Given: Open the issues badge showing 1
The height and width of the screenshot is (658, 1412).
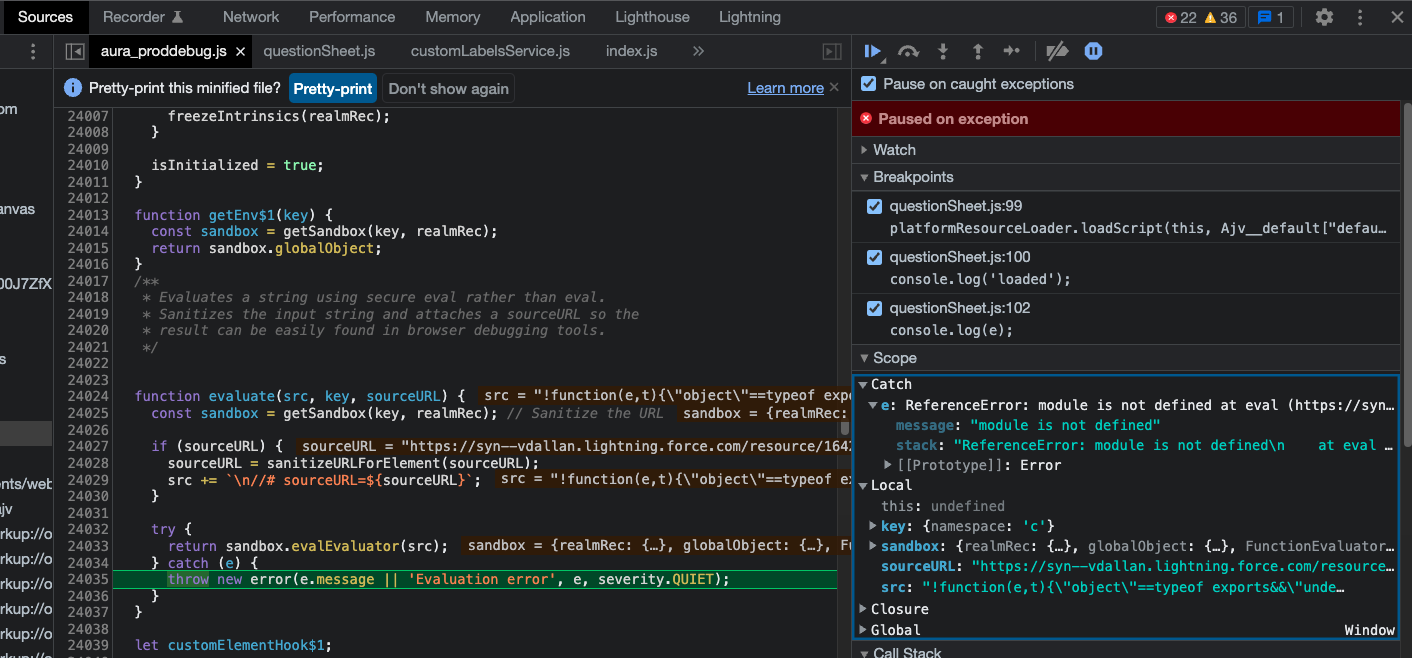Looking at the screenshot, I should 1273,17.
